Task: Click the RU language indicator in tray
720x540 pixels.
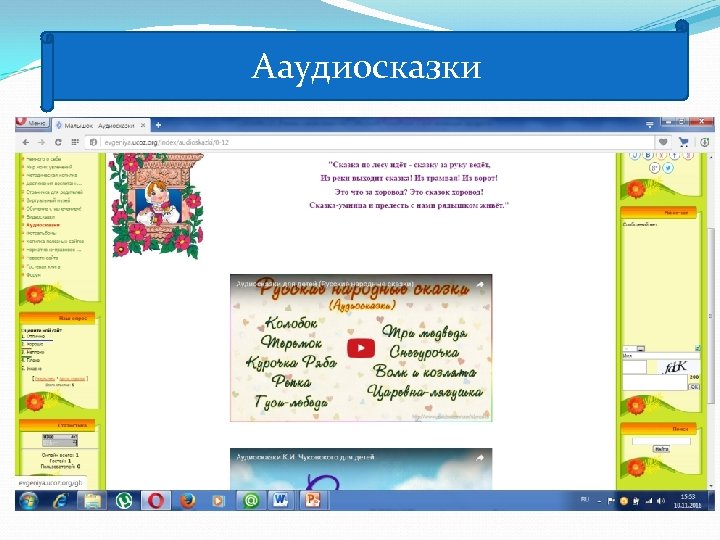Action: click(x=585, y=499)
